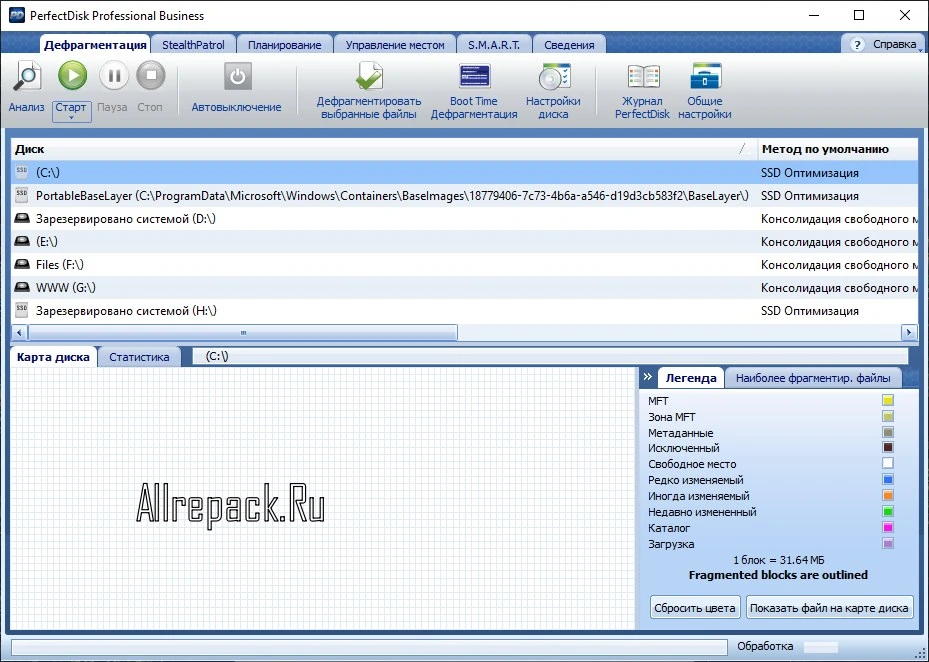Open the Планирование tab
Viewport: 929px width, 662px height.
click(284, 45)
